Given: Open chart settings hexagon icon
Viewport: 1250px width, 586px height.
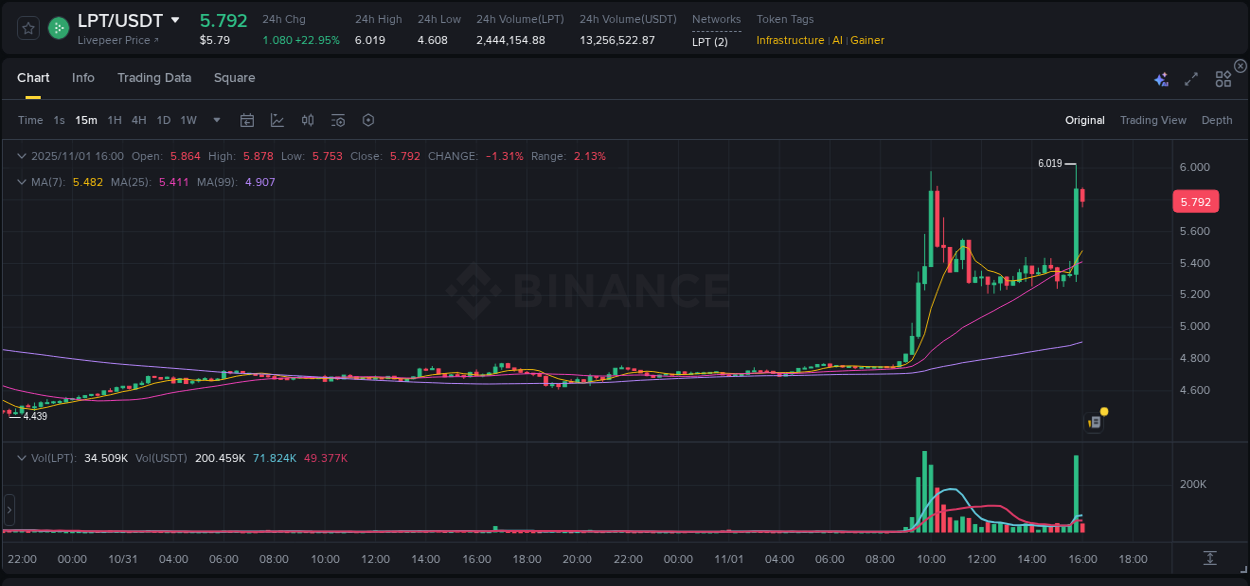Looking at the screenshot, I should [x=368, y=120].
